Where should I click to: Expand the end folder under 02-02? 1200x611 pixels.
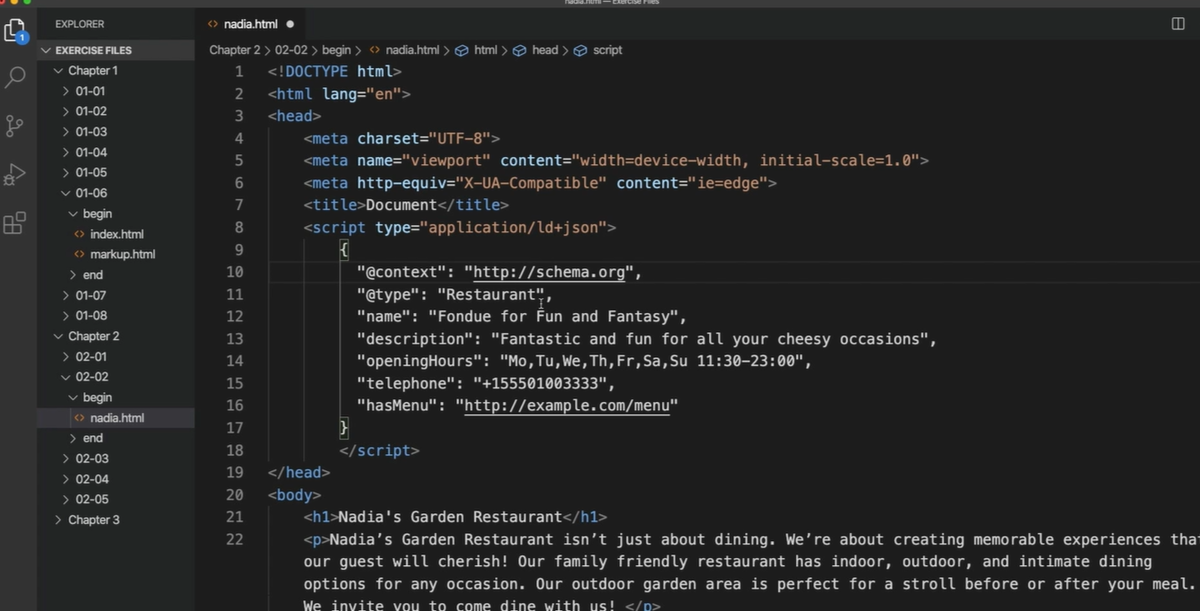(116, 438)
